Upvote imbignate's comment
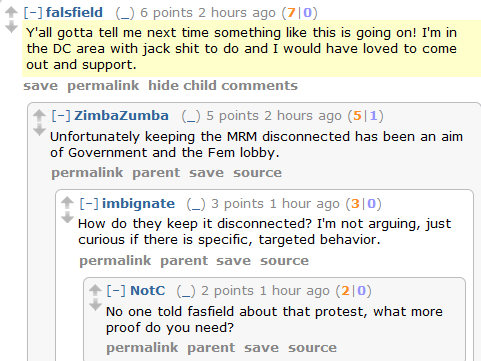This screenshot has width=481, height=361. pos(67,203)
